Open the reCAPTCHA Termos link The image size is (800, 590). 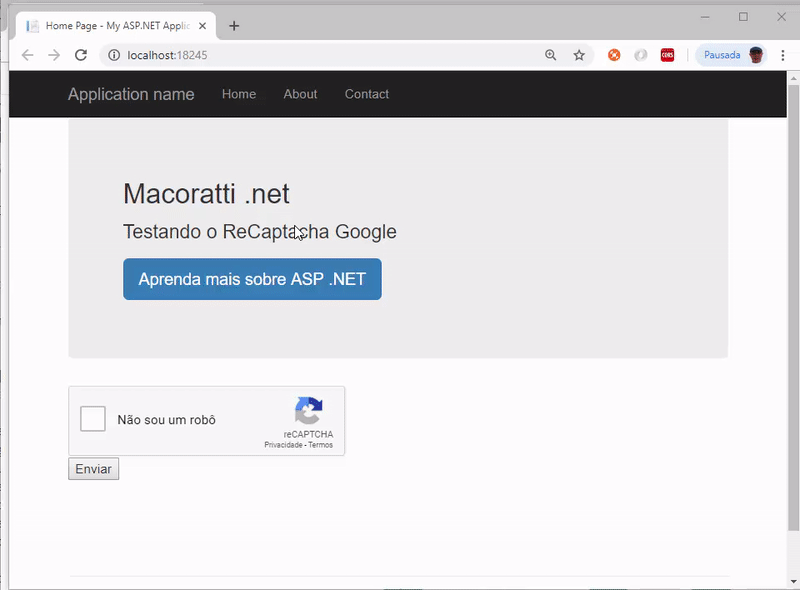pos(320,445)
